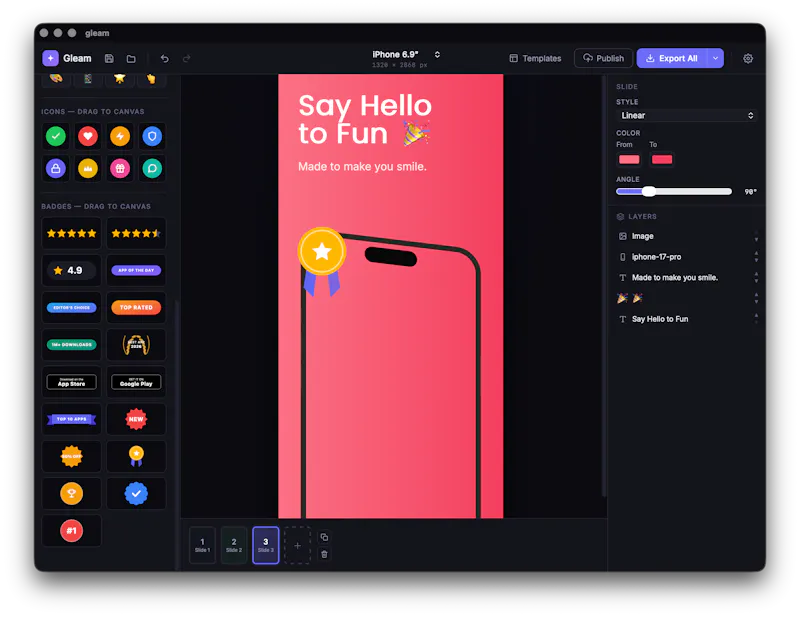
Task: Click the Publish button
Action: coord(604,58)
